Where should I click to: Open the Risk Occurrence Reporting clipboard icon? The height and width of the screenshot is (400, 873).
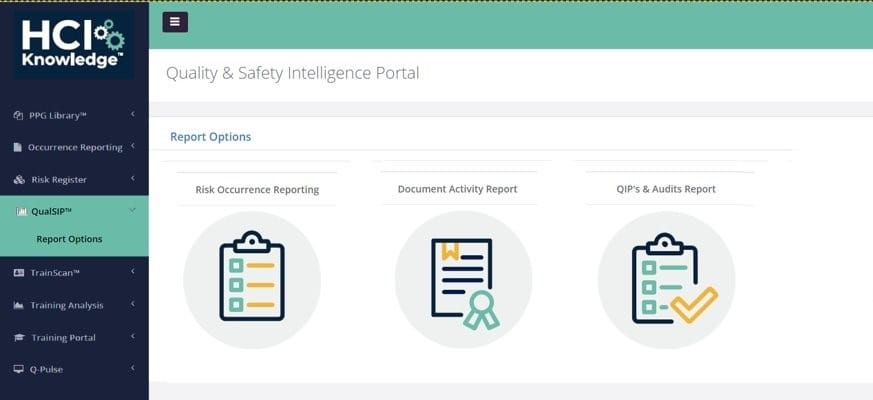coord(252,280)
